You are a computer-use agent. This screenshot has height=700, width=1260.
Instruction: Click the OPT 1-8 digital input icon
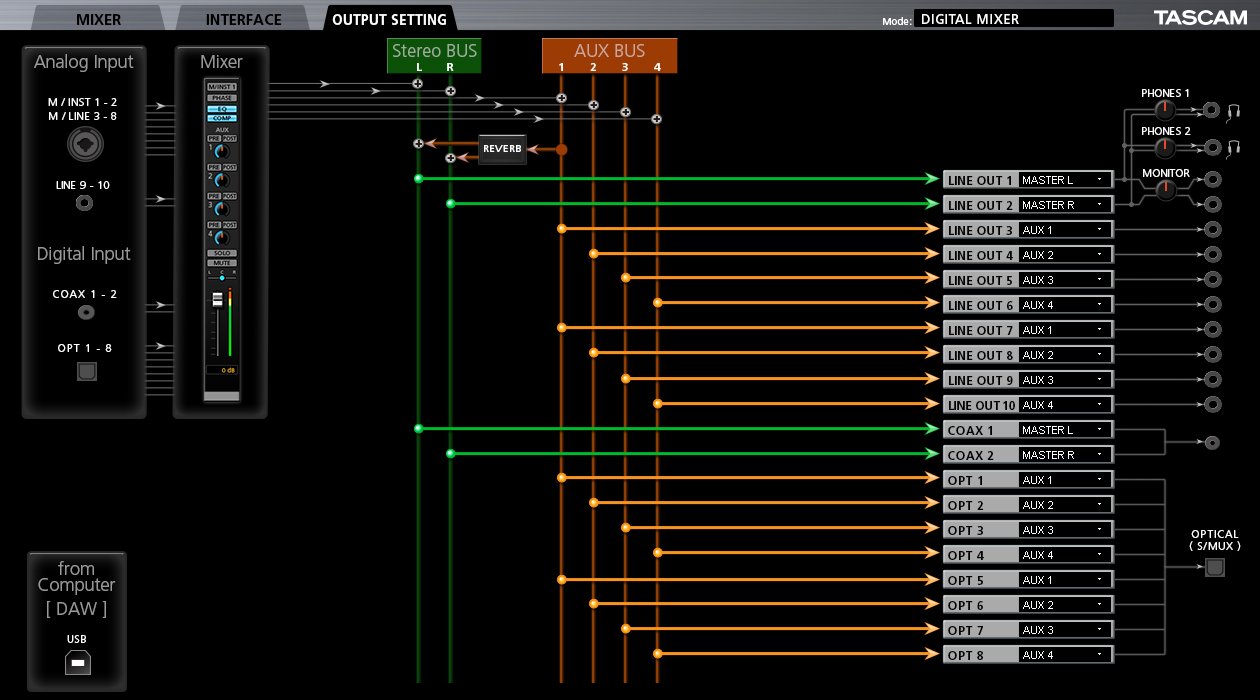pyautogui.click(x=86, y=371)
